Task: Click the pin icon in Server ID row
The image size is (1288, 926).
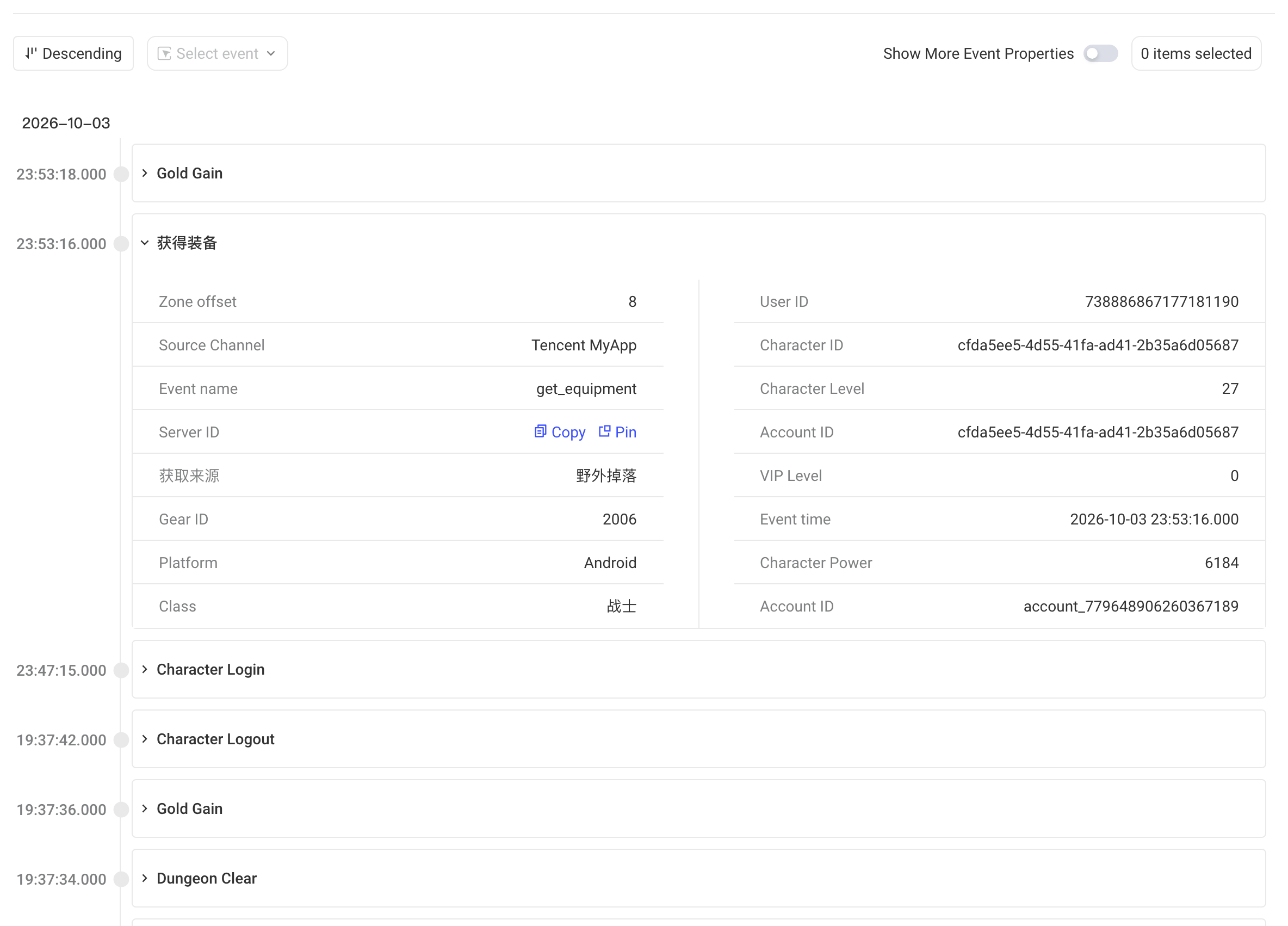Action: 604,432
